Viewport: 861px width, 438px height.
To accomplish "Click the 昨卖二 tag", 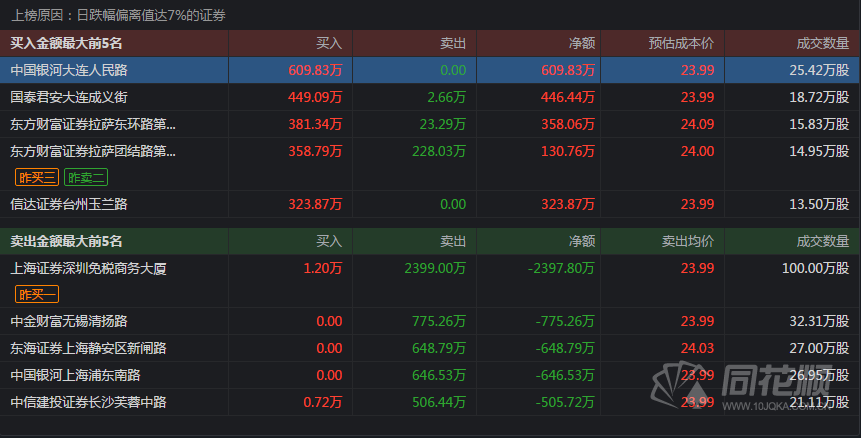I will pos(86,177).
